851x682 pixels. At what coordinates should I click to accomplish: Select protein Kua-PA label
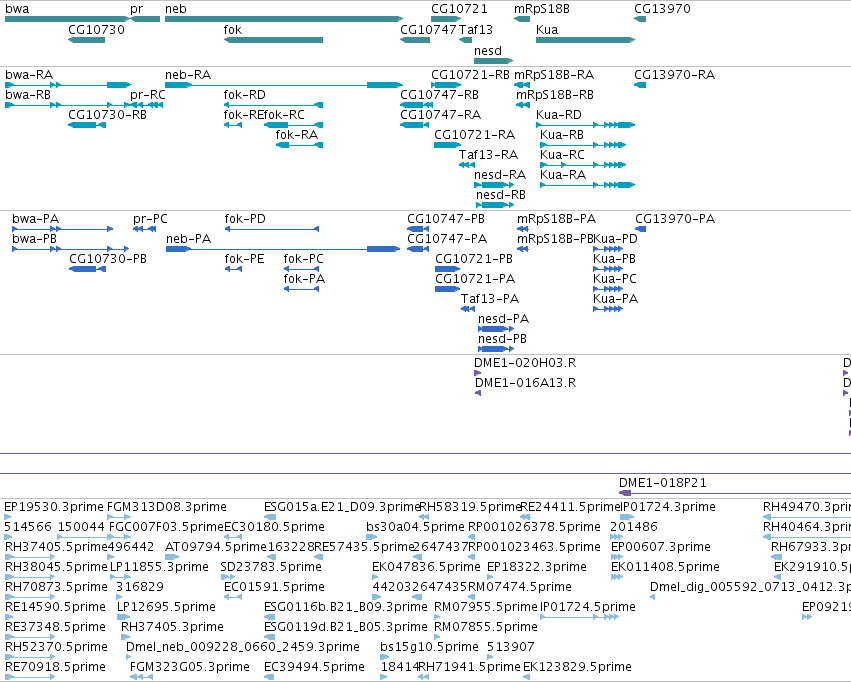pos(615,299)
